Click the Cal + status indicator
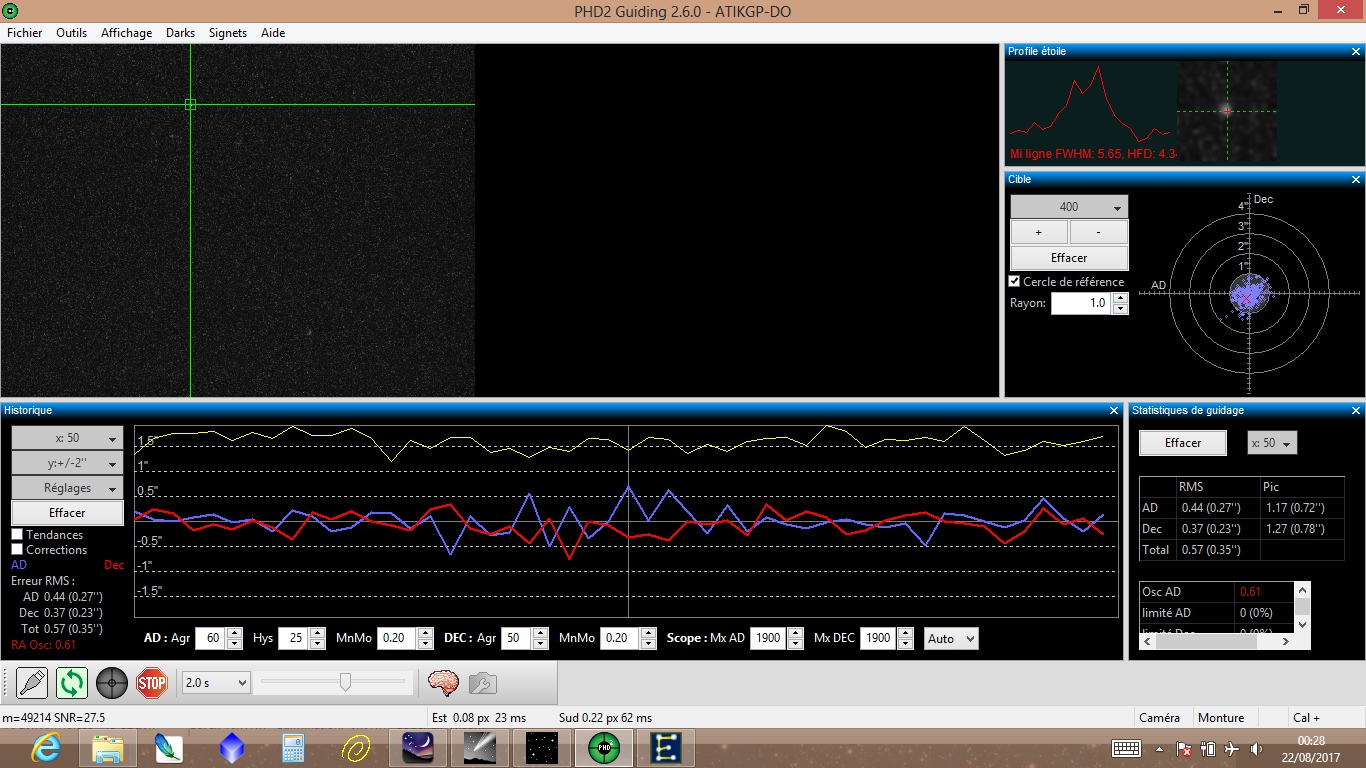1366x768 pixels. click(1306, 718)
